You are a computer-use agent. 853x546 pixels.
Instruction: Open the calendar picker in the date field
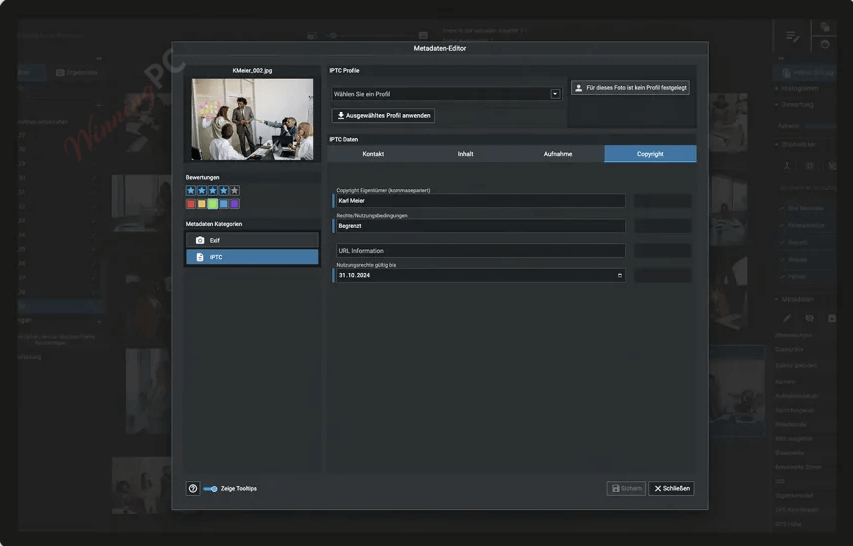point(620,276)
